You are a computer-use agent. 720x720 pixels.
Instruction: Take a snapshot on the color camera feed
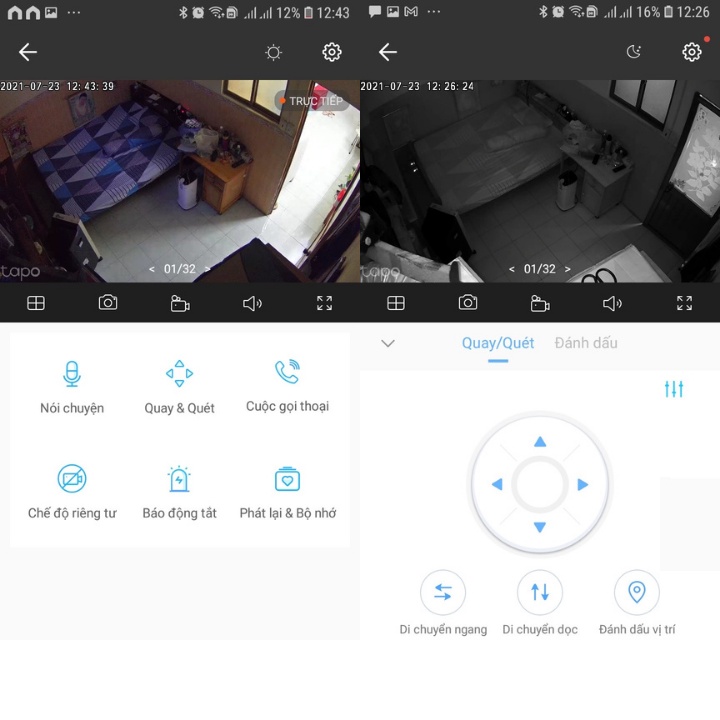coord(108,303)
